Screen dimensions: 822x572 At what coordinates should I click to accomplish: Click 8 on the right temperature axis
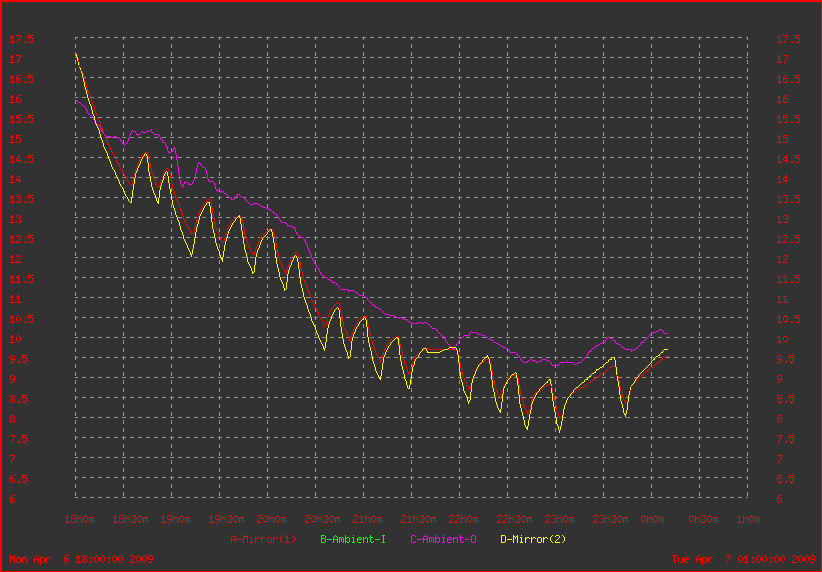[x=779, y=419]
